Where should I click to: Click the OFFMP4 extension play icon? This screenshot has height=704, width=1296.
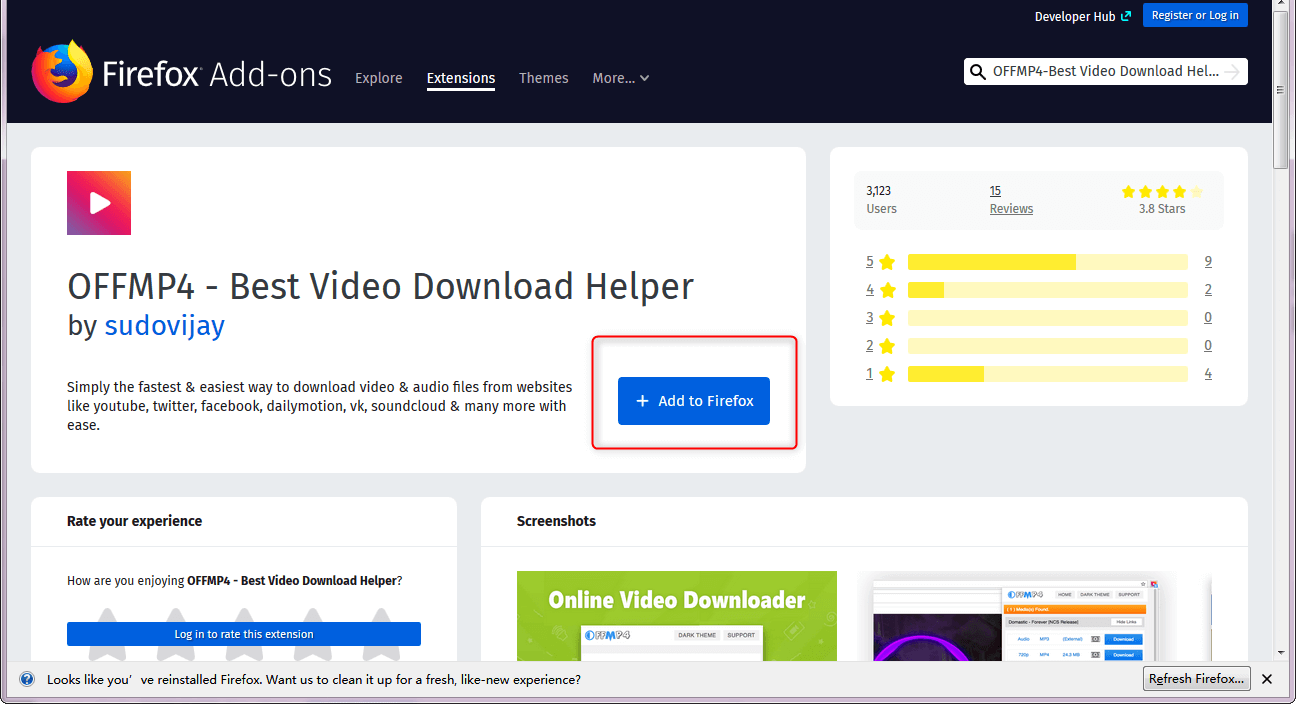(99, 203)
